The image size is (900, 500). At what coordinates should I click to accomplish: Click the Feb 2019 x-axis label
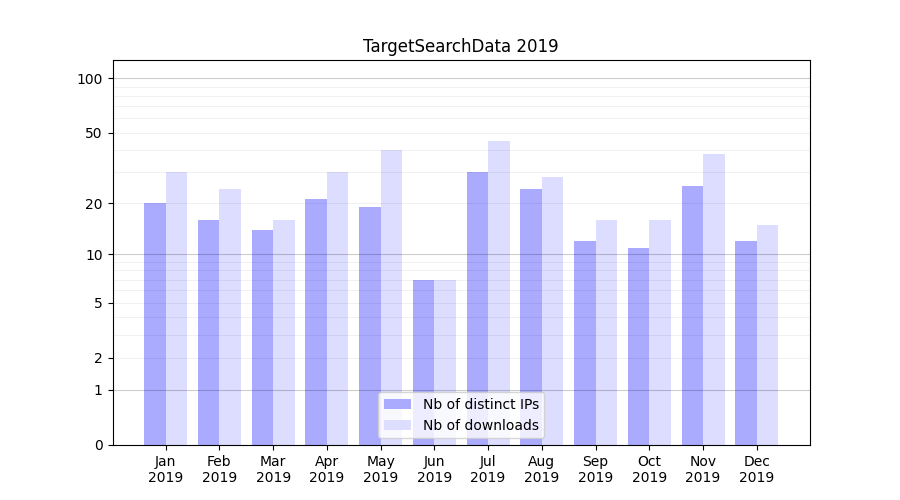[x=220, y=469]
